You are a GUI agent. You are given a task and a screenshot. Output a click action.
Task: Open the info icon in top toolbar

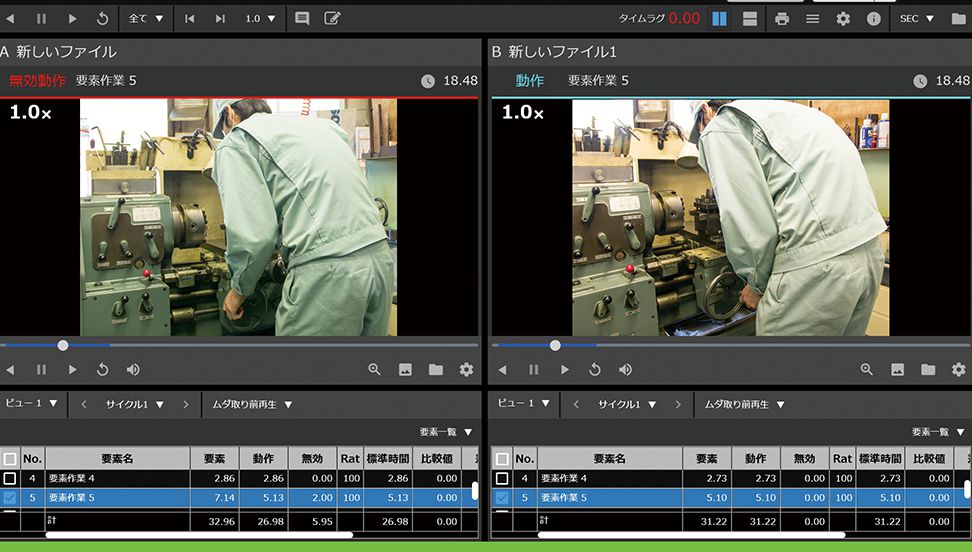[x=873, y=19]
